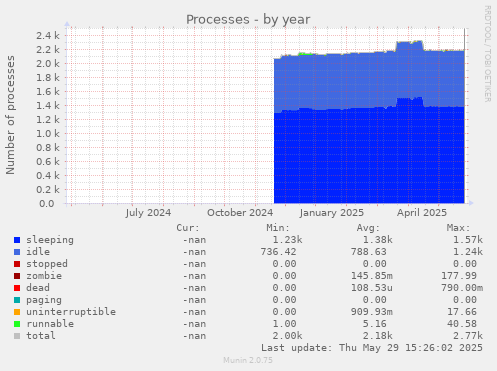
Task: Click zombie Max value '177.99'
Action: (x=459, y=276)
